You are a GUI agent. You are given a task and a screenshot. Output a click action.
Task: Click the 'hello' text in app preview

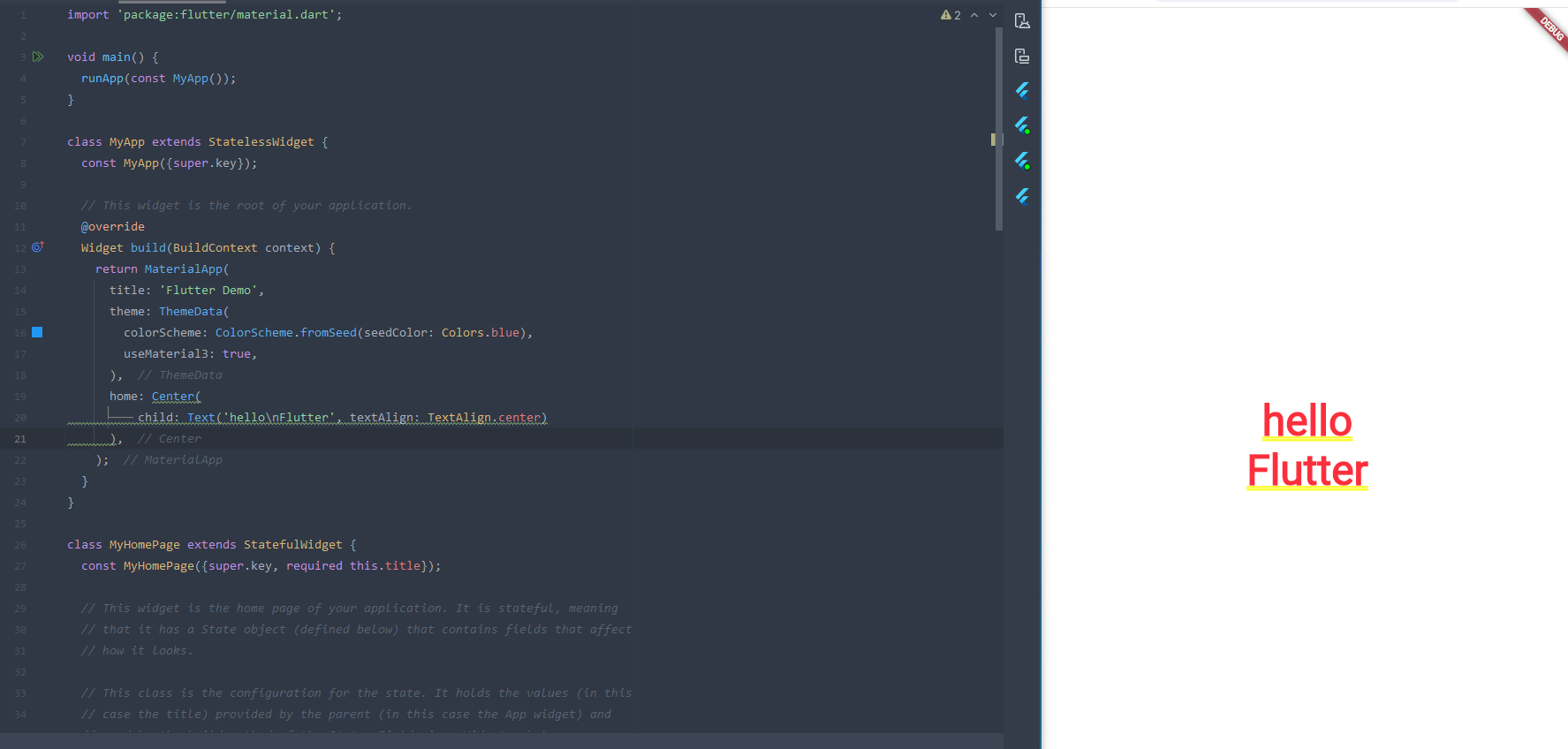pyautogui.click(x=1307, y=421)
